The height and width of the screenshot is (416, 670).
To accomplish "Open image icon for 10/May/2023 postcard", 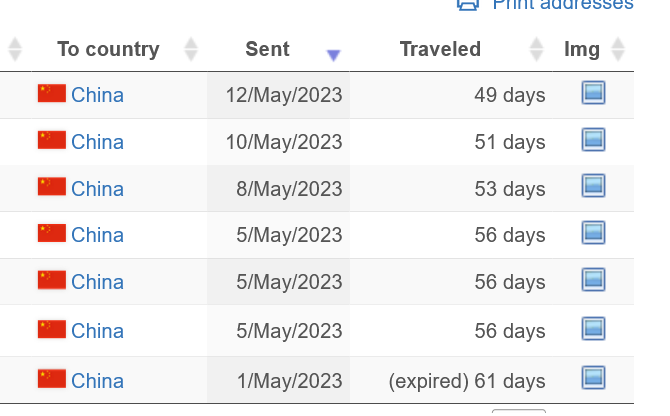I will pos(593,140).
